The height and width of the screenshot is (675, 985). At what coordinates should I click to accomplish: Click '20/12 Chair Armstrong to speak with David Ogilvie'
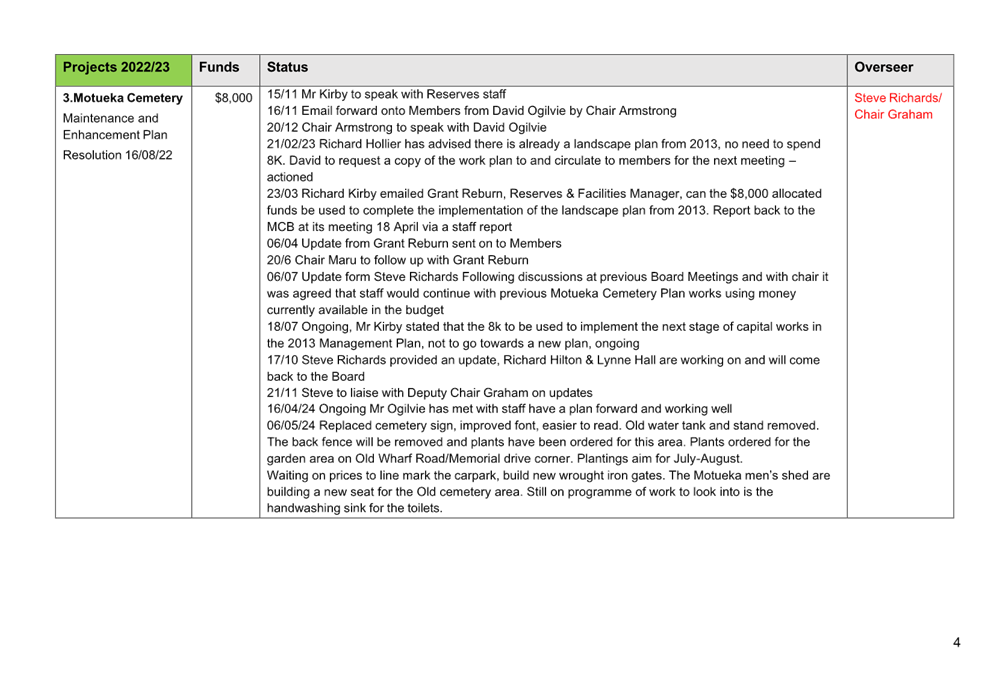[406, 127]
